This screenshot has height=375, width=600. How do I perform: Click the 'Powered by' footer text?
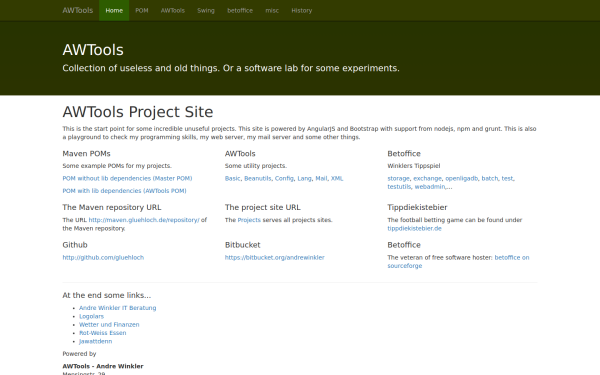(x=79, y=354)
